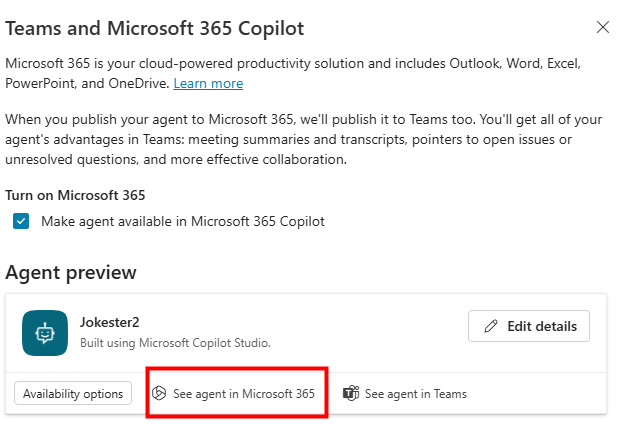The height and width of the screenshot is (428, 621).
Task: Open the Learn more link
Action: tap(208, 83)
